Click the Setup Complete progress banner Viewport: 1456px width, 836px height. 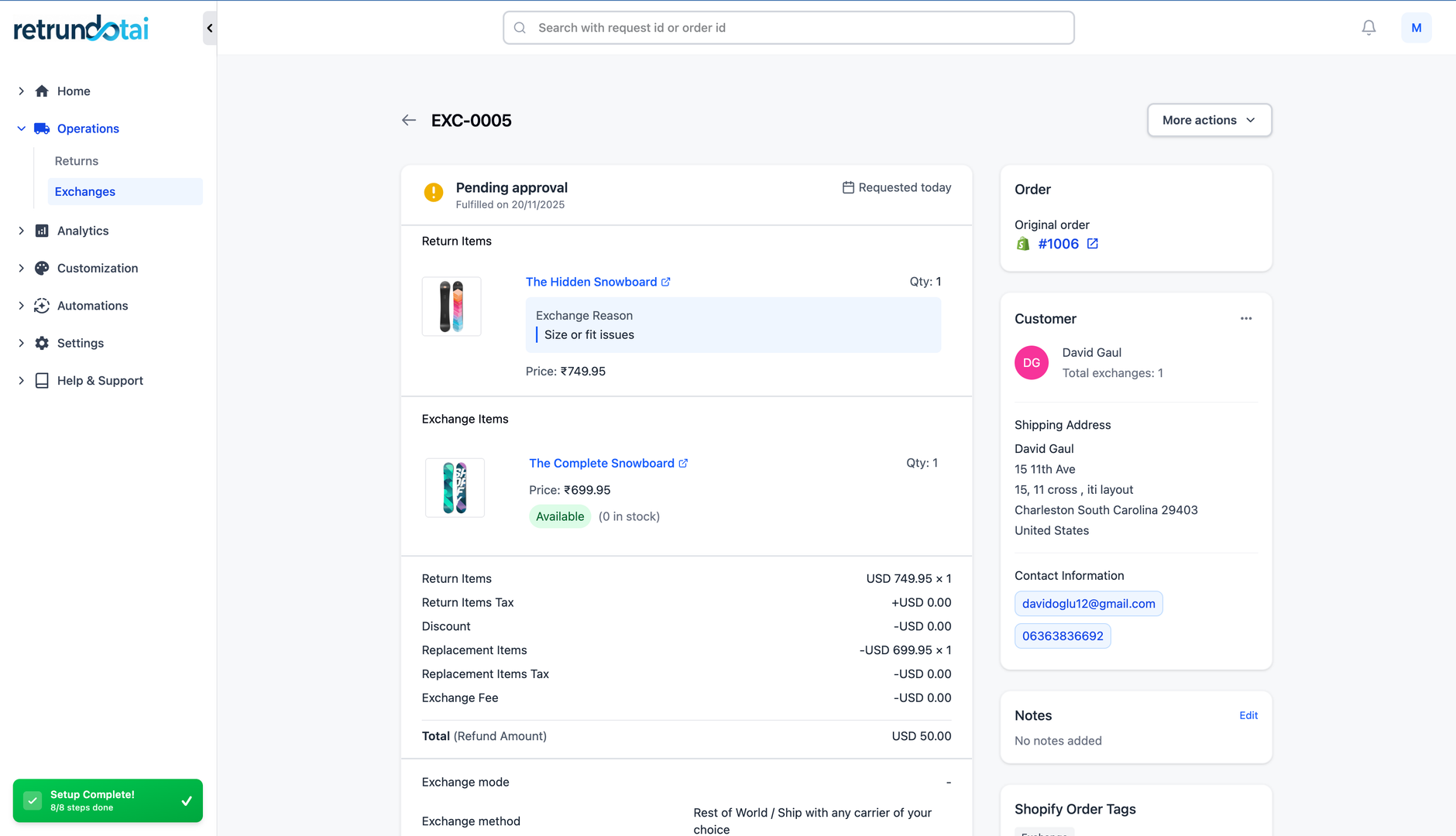click(108, 800)
